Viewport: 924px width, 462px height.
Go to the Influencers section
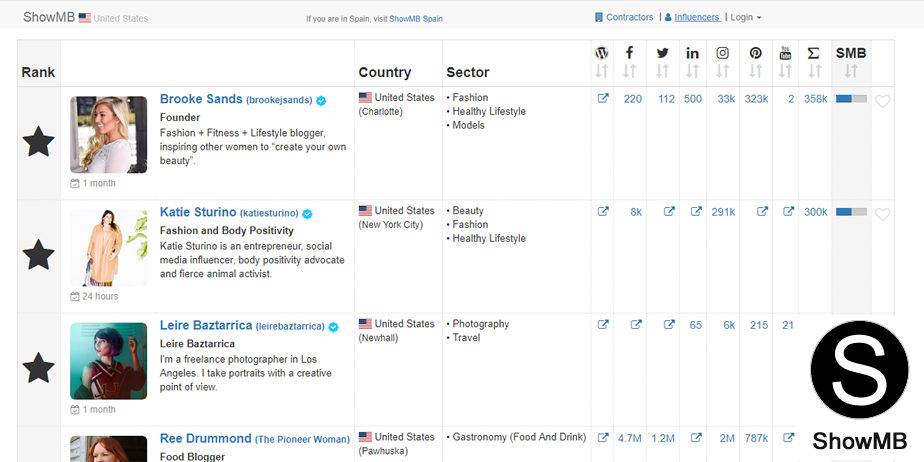[x=692, y=18]
